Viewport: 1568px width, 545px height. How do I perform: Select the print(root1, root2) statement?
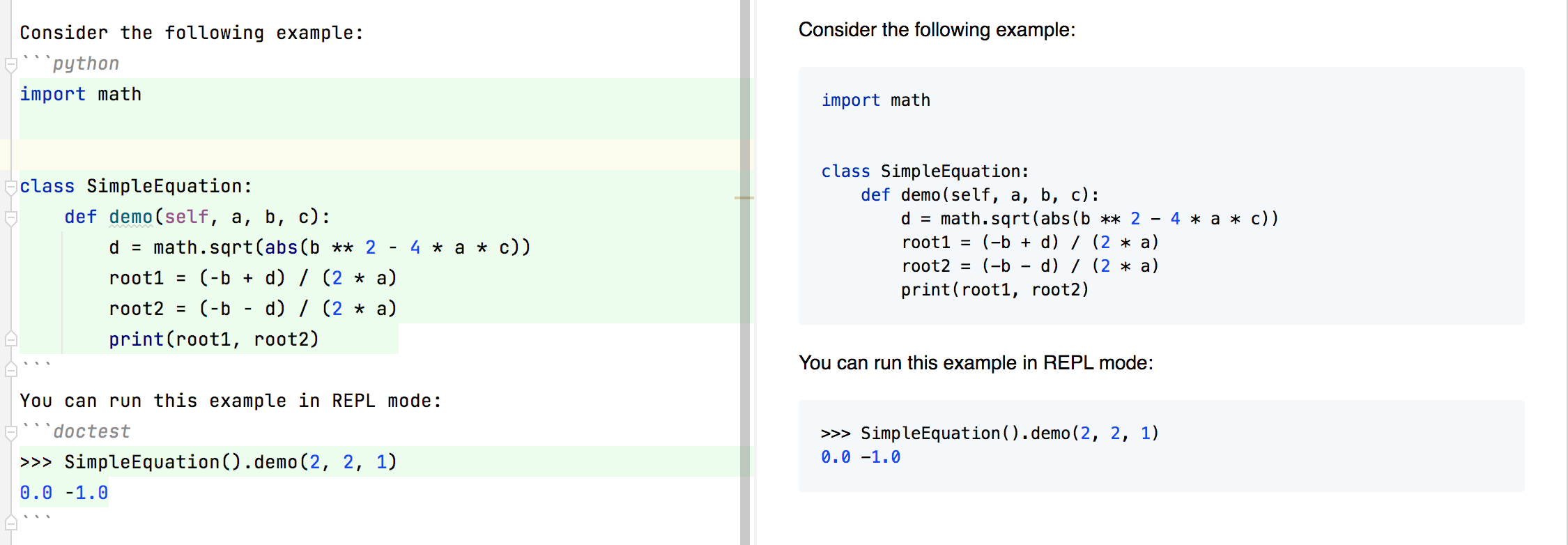[213, 339]
